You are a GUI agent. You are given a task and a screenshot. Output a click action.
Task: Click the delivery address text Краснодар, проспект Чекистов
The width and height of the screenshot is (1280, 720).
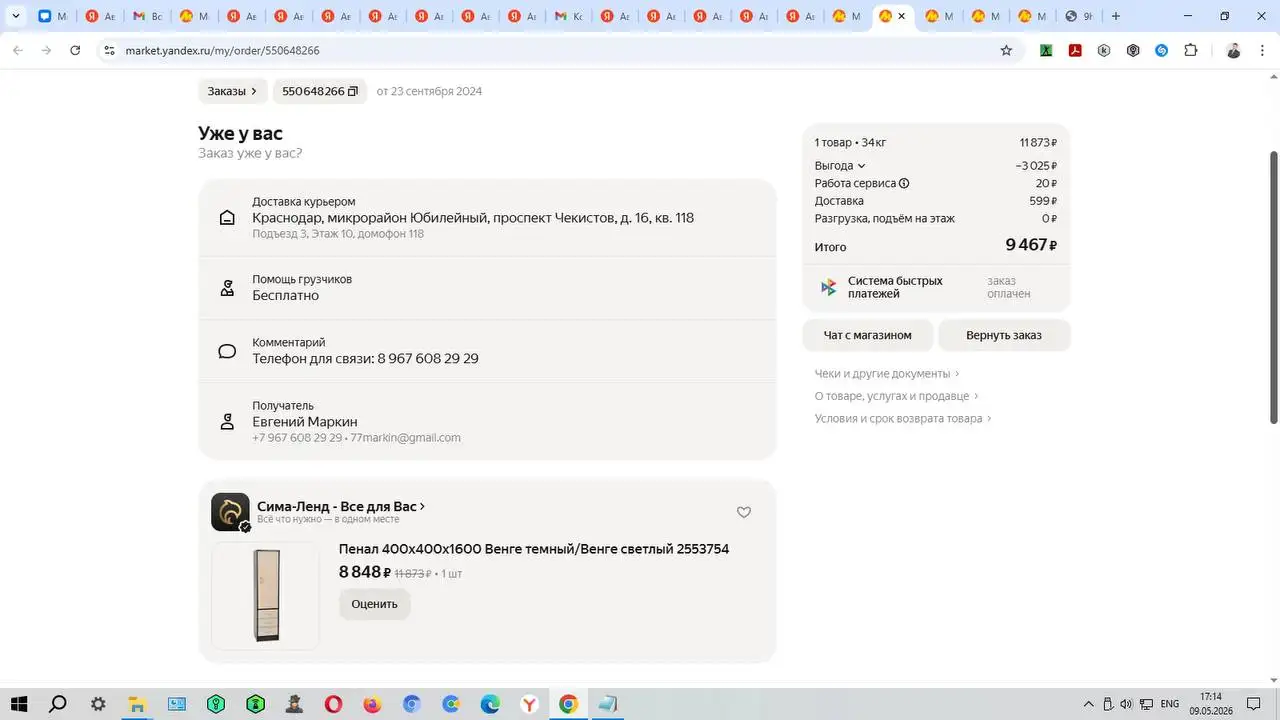click(473, 218)
